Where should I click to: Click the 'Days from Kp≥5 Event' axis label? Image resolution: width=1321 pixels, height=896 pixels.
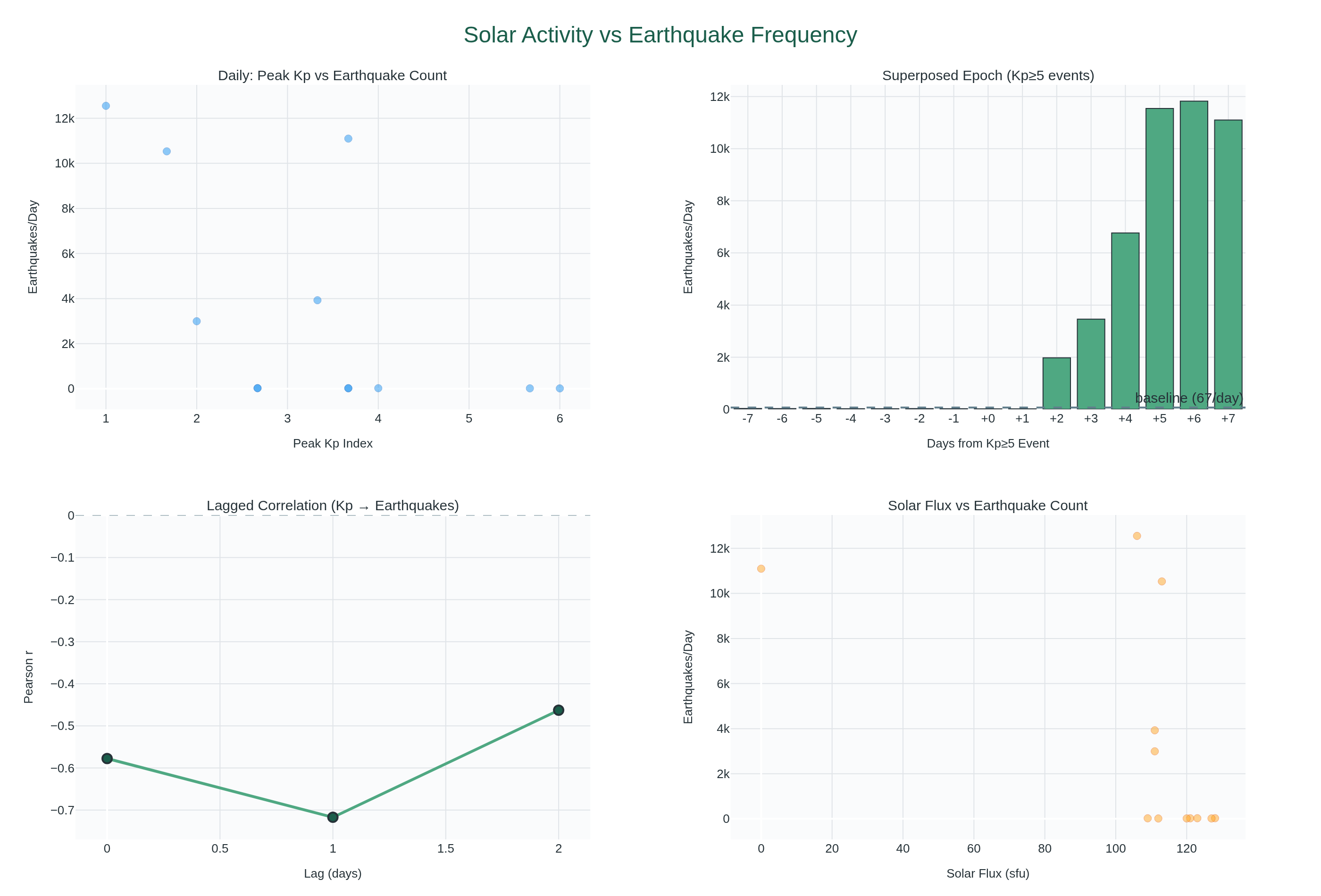click(988, 444)
